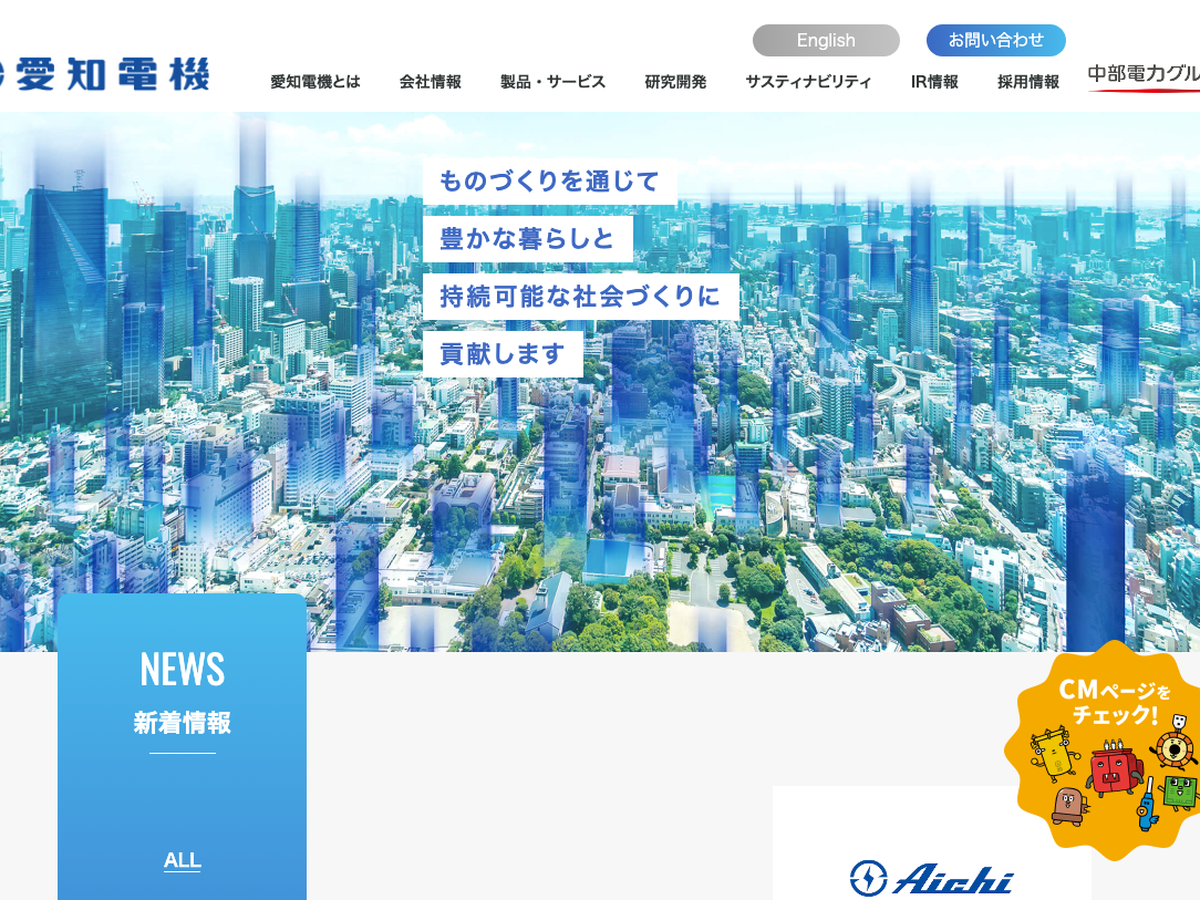The width and height of the screenshot is (1200, 900).
Task: Click the yellow transformer mascot character
Action: 1054,755
